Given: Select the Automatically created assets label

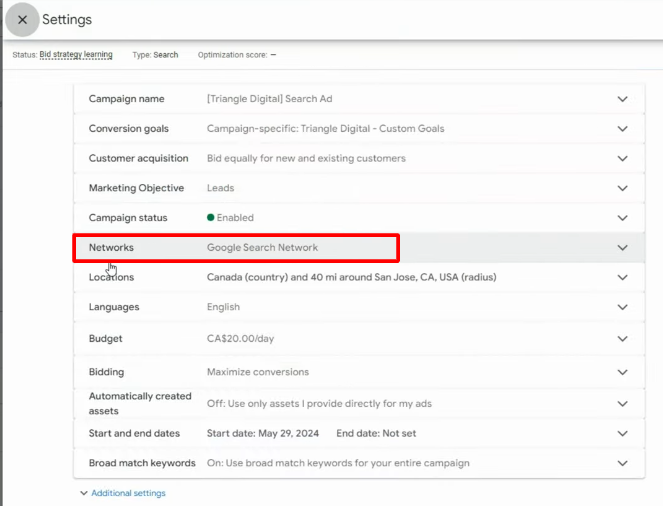Looking at the screenshot, I should pyautogui.click(x=140, y=404).
